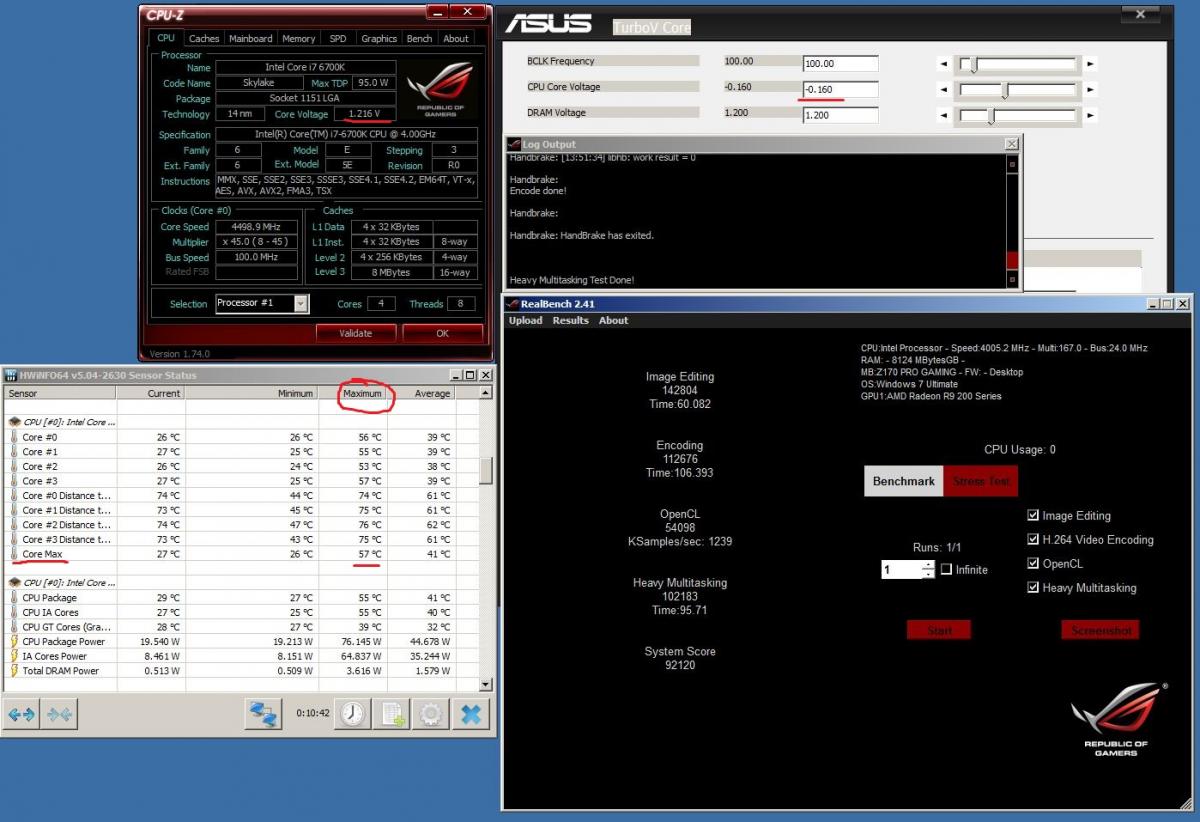
Task: Click CPU Core Voltage -0.160 input field
Action: tap(840, 90)
